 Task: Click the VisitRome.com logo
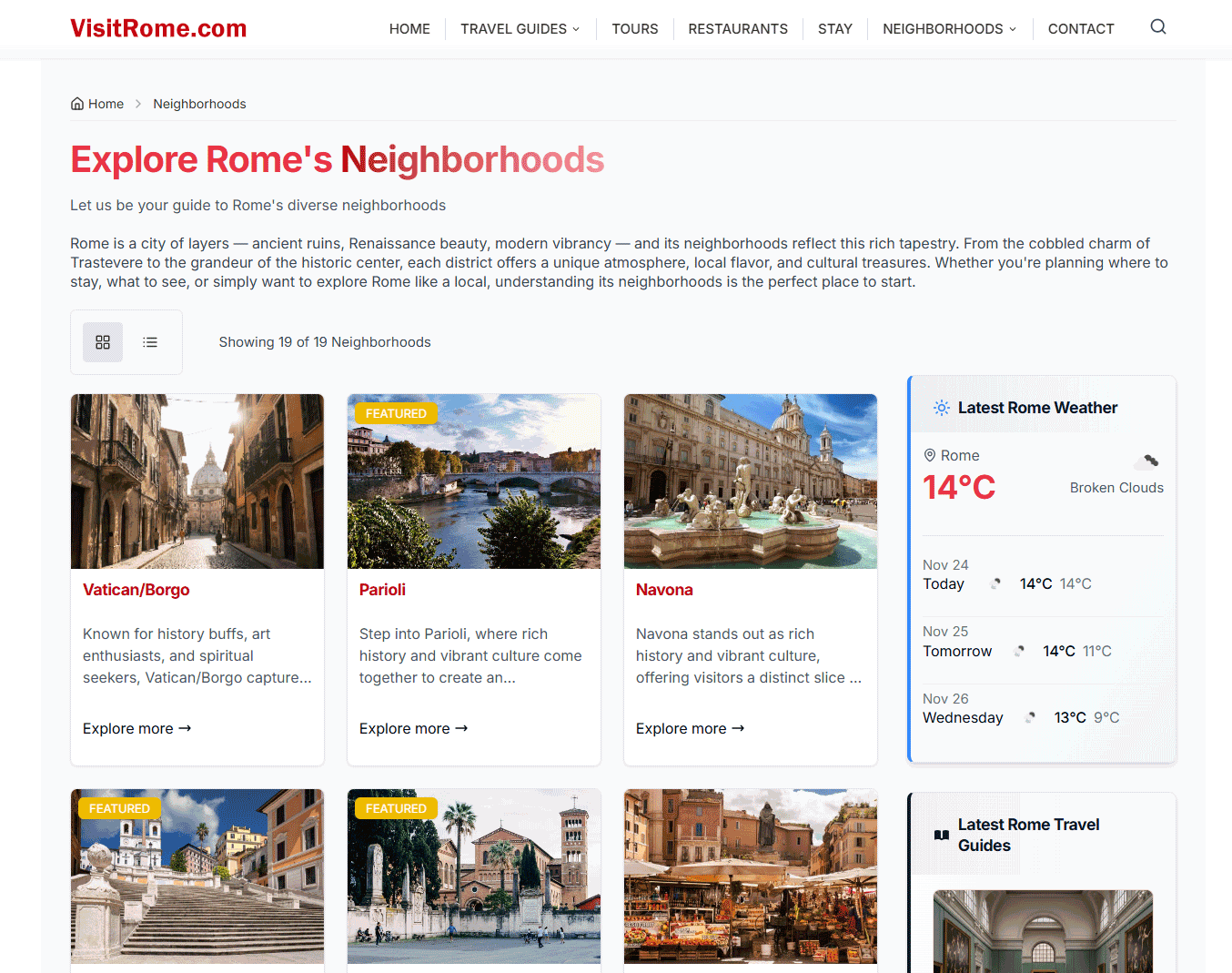pyautogui.click(x=157, y=27)
